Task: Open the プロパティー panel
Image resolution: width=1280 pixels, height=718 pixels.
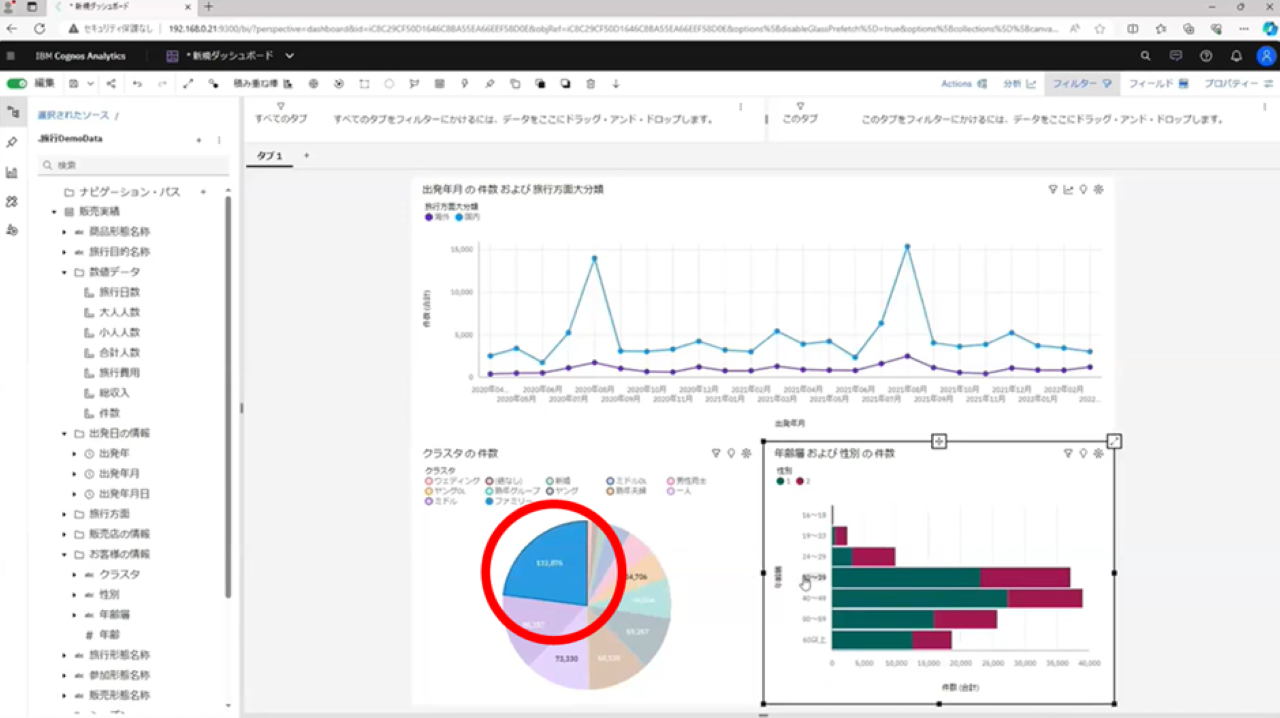Action: coord(1237,84)
